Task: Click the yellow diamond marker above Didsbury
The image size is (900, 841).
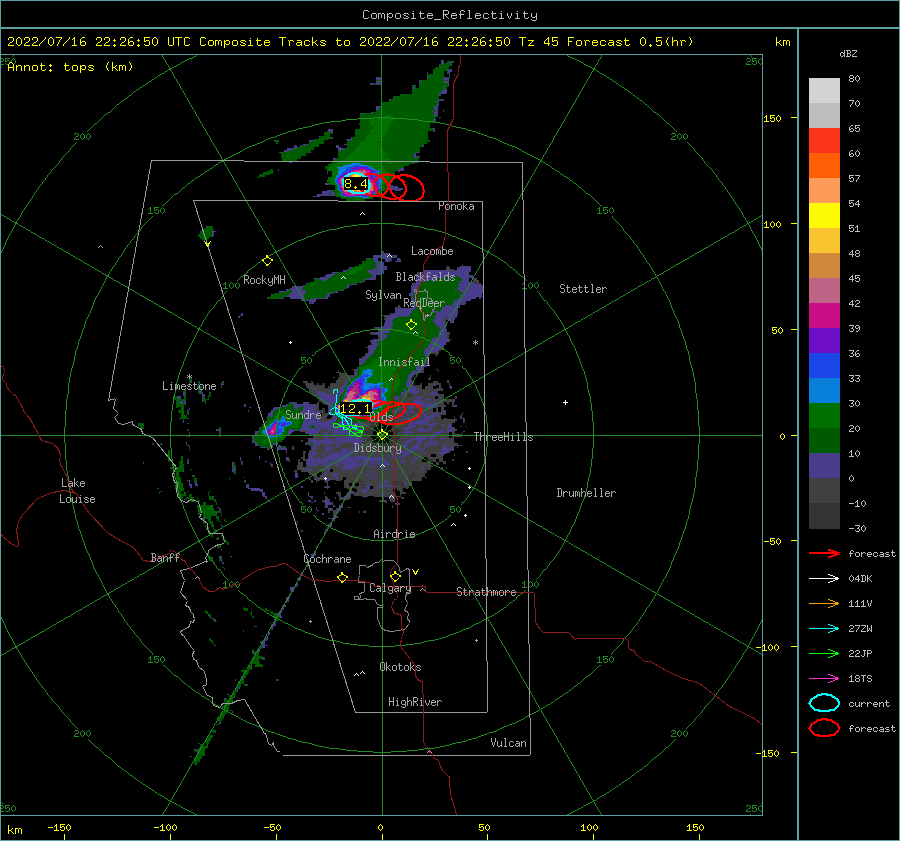Action: 382,435
